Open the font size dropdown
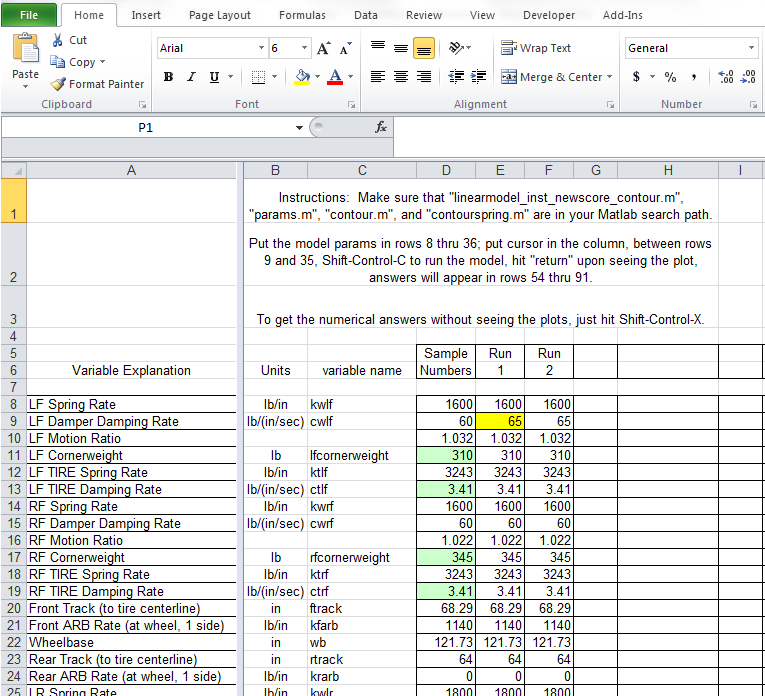765x696 pixels. (x=304, y=48)
